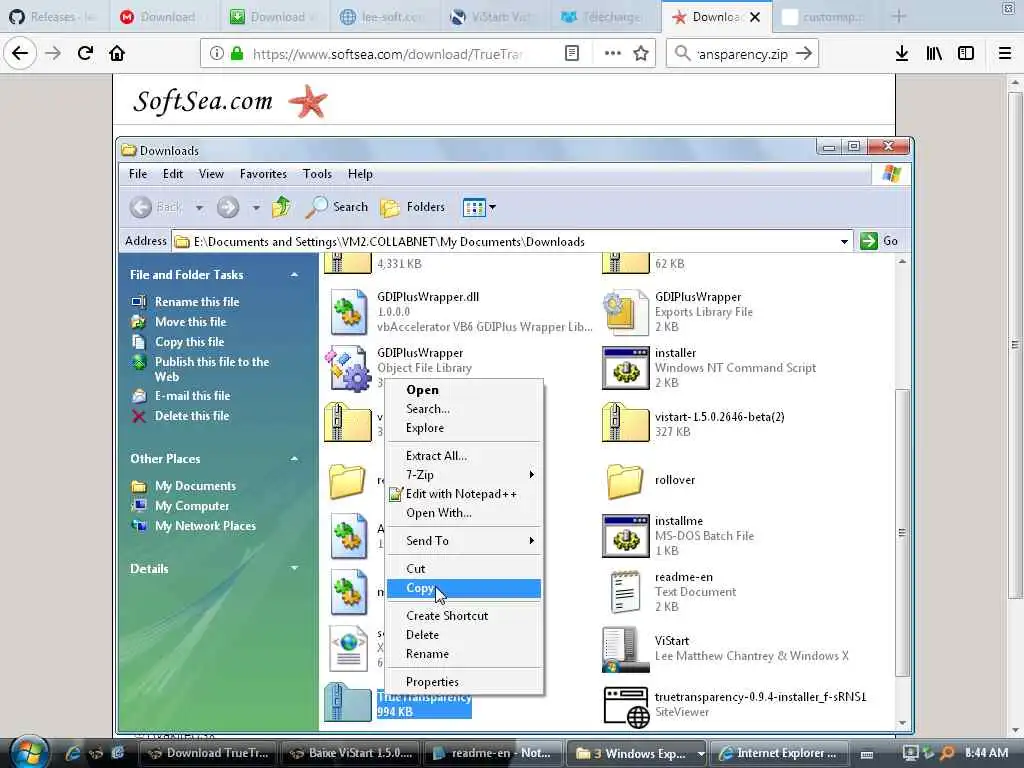Go to Firefox home page
Image resolution: width=1024 pixels, height=768 pixels.
pos(117,53)
